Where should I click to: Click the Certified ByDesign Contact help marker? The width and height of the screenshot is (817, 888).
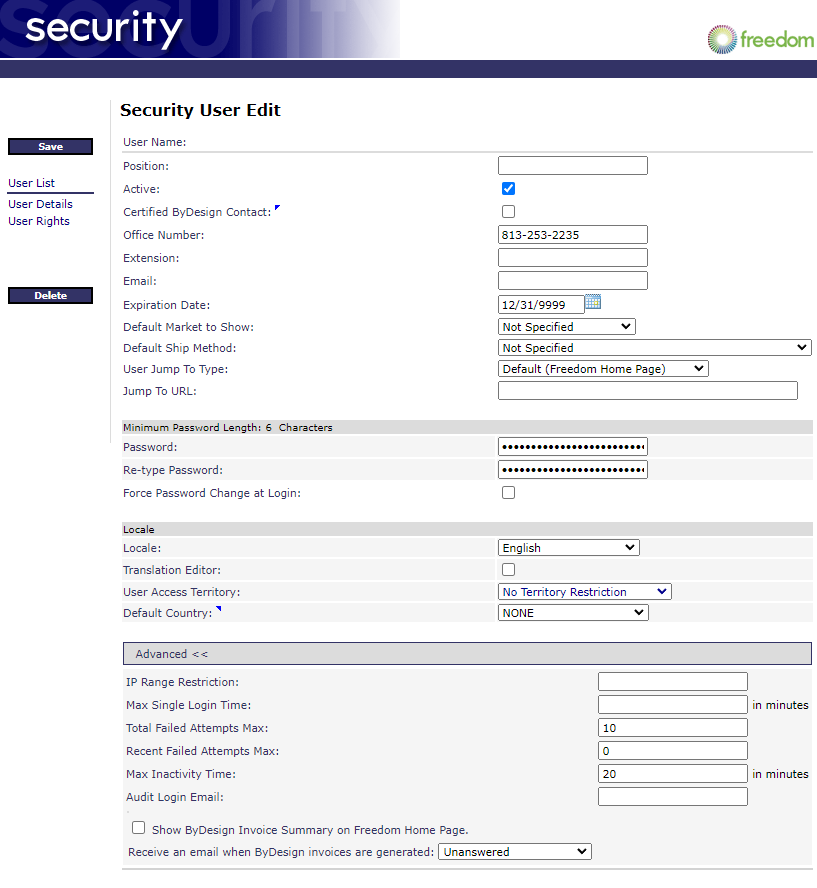pos(277,208)
